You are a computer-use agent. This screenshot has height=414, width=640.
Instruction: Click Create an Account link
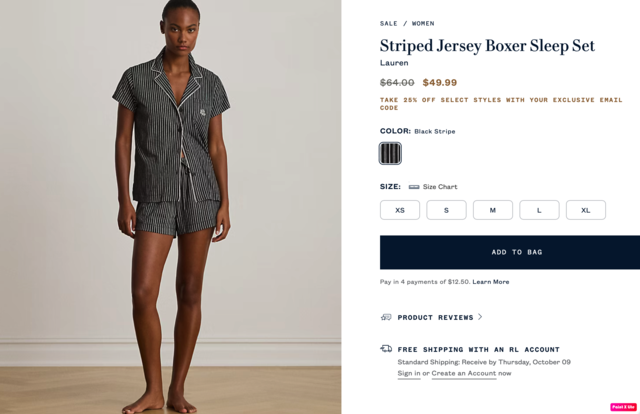click(464, 373)
